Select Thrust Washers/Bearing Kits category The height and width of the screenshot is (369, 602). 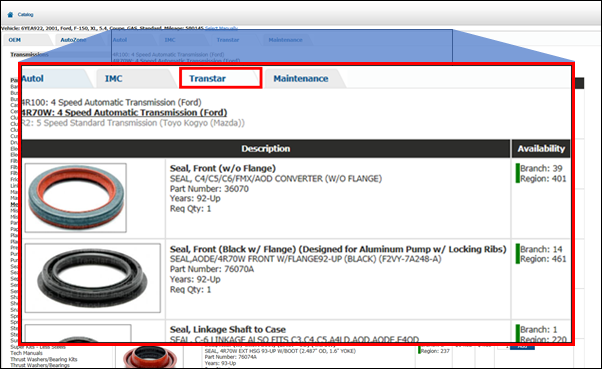tap(44, 359)
